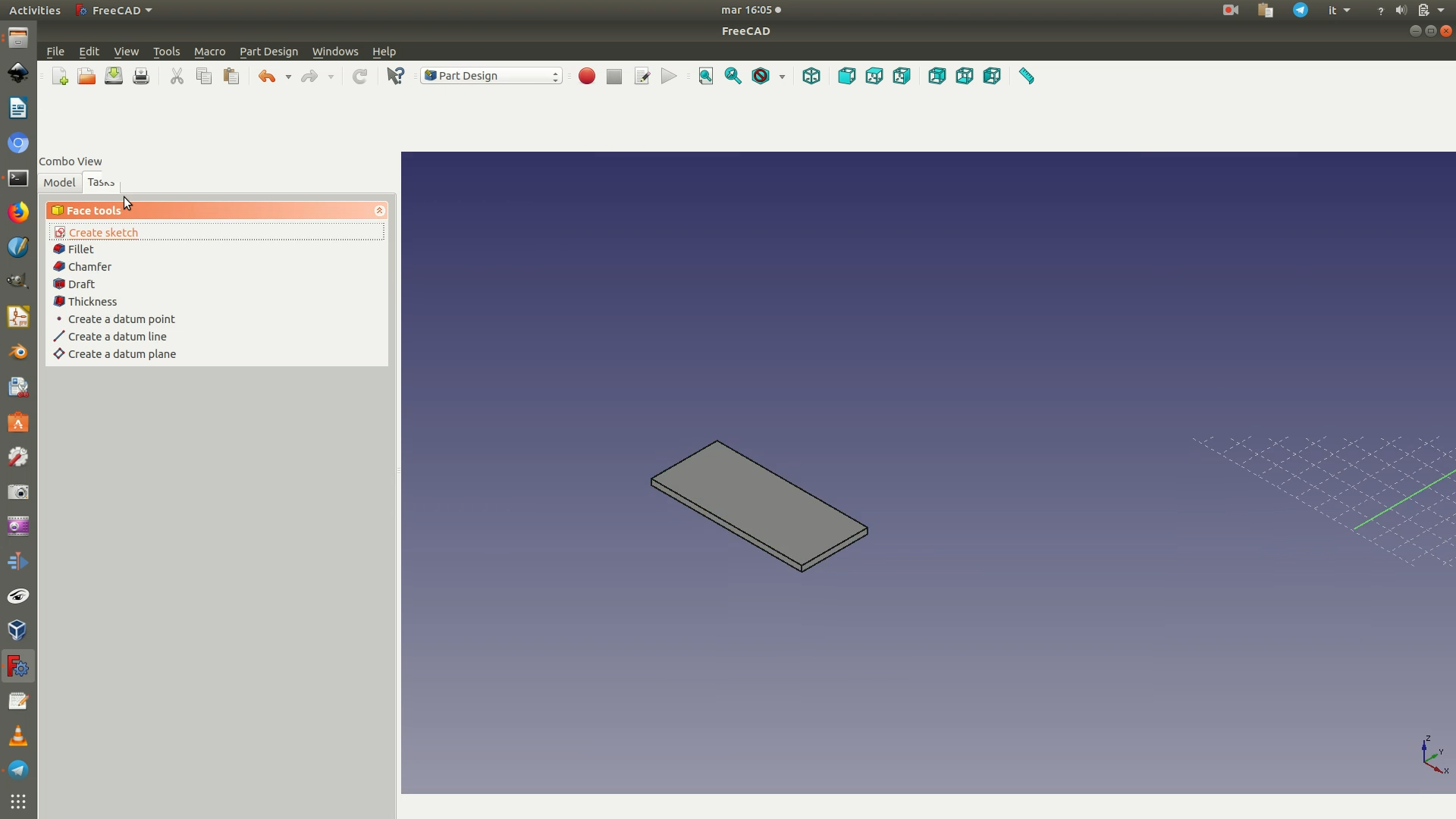Open the undo history dropdown arrow
Viewport: 1456px width, 819px height.
coord(288,77)
